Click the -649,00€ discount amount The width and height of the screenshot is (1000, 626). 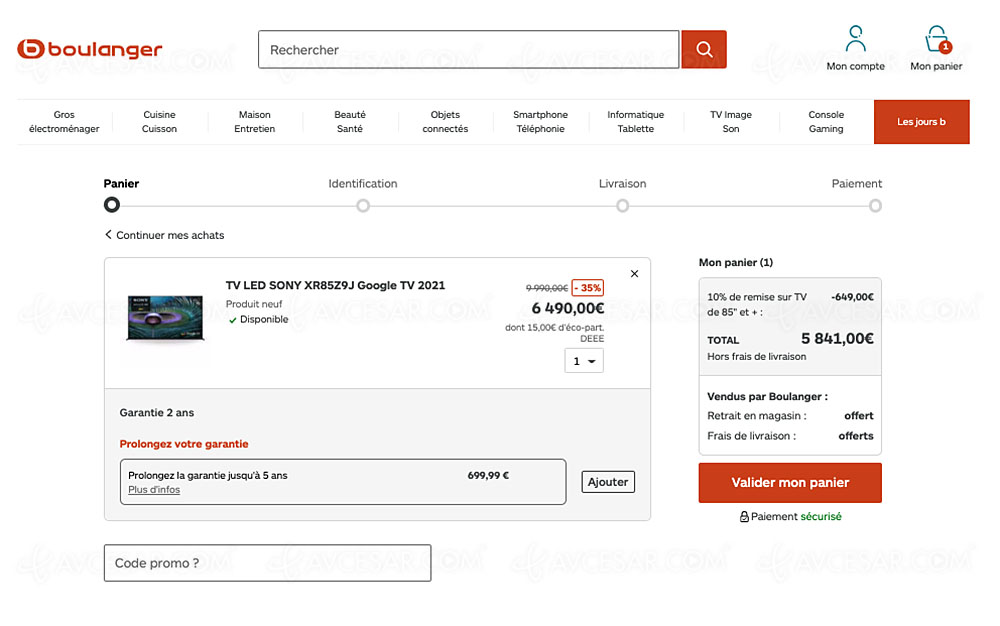(x=853, y=297)
